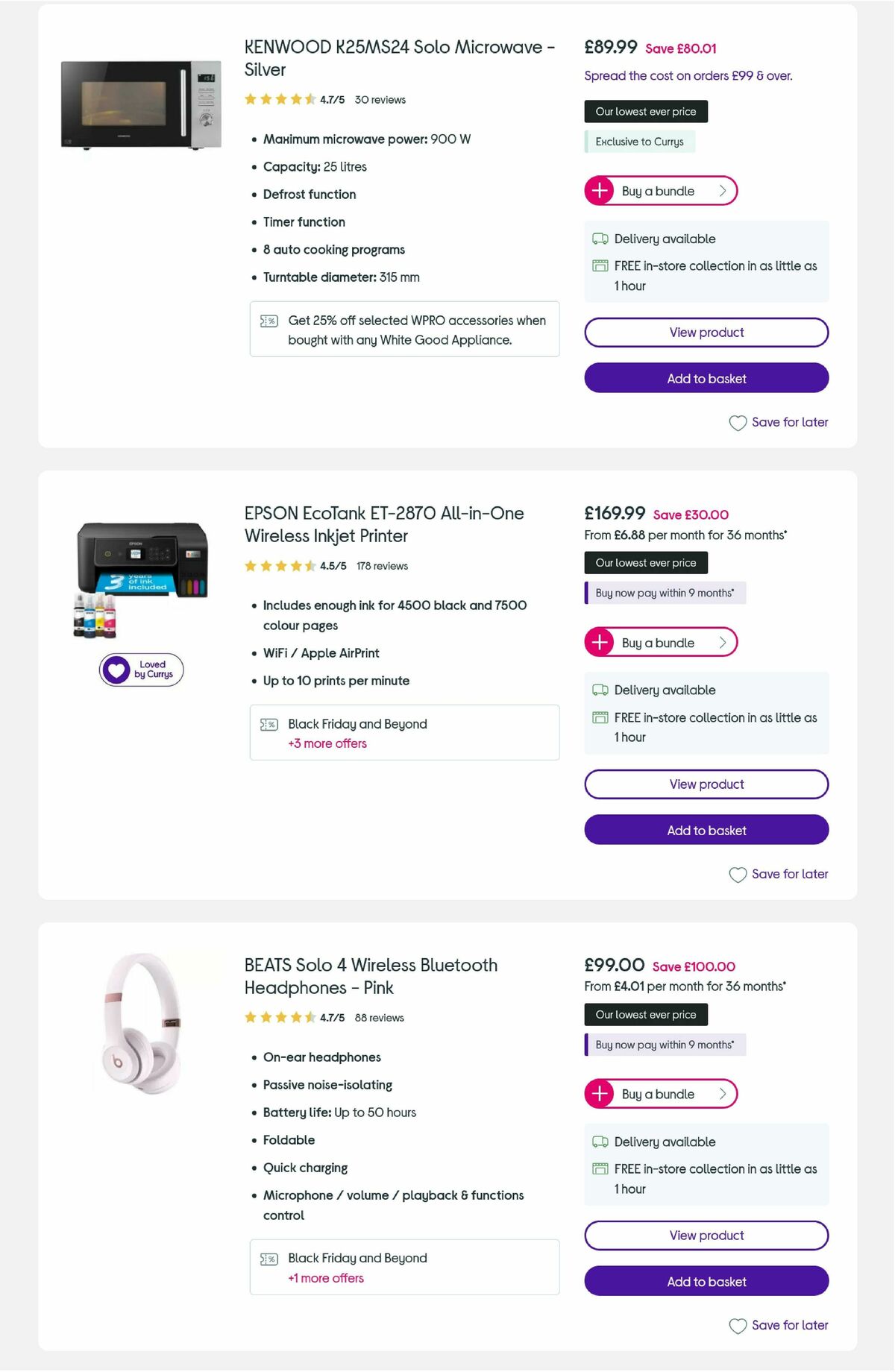Toggle Save for later on the Epson printer

(778, 874)
